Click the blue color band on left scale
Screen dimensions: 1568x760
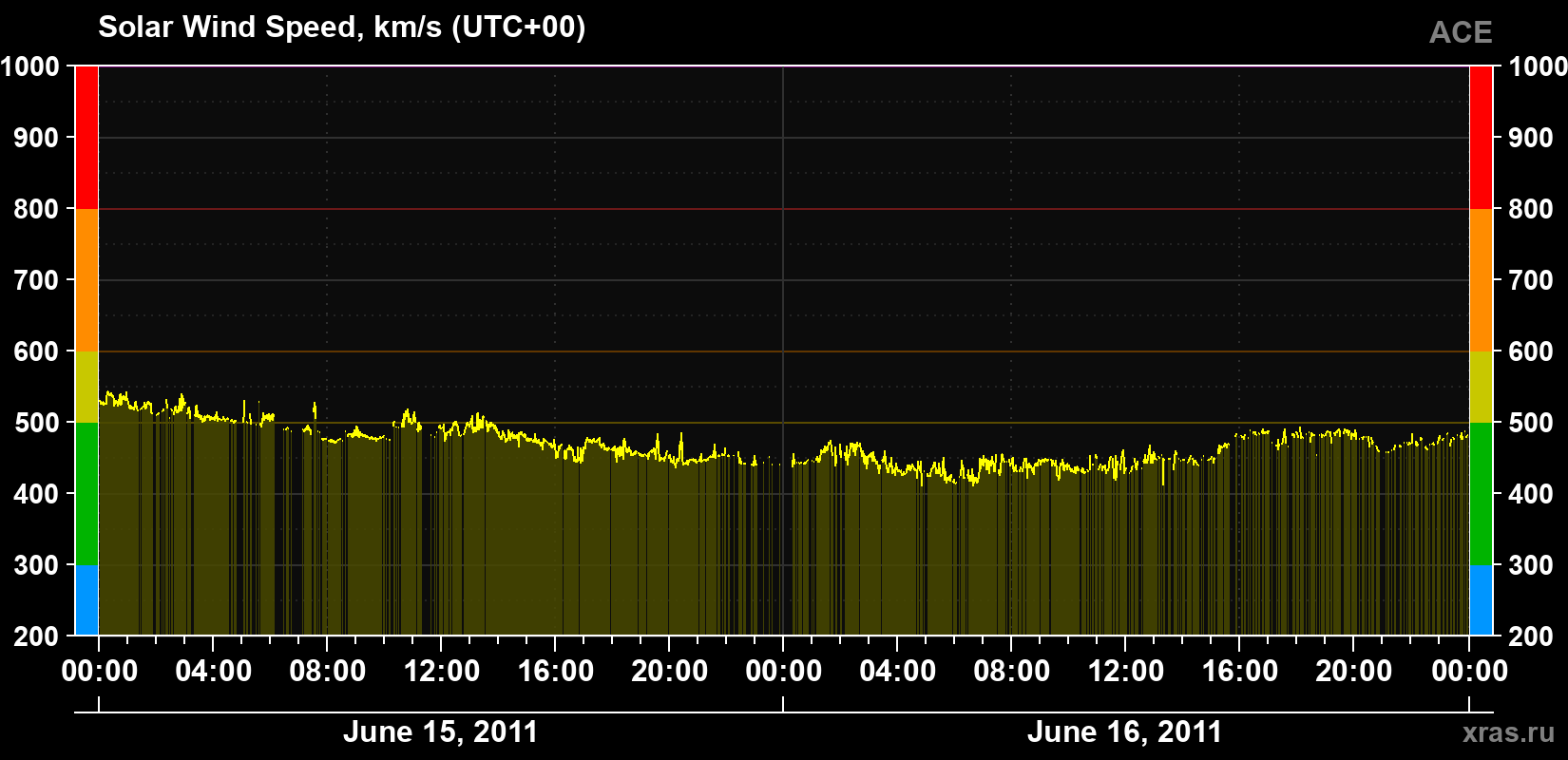86,600
